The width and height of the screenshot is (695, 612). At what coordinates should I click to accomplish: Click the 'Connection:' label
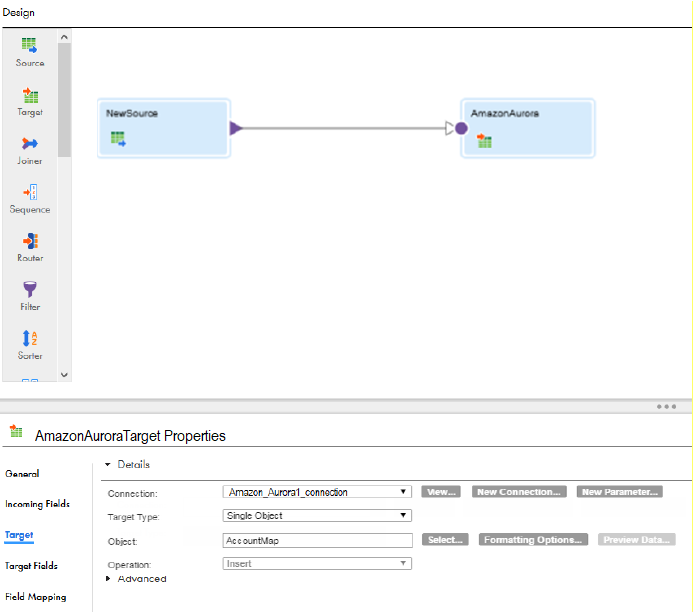pyautogui.click(x=133, y=494)
